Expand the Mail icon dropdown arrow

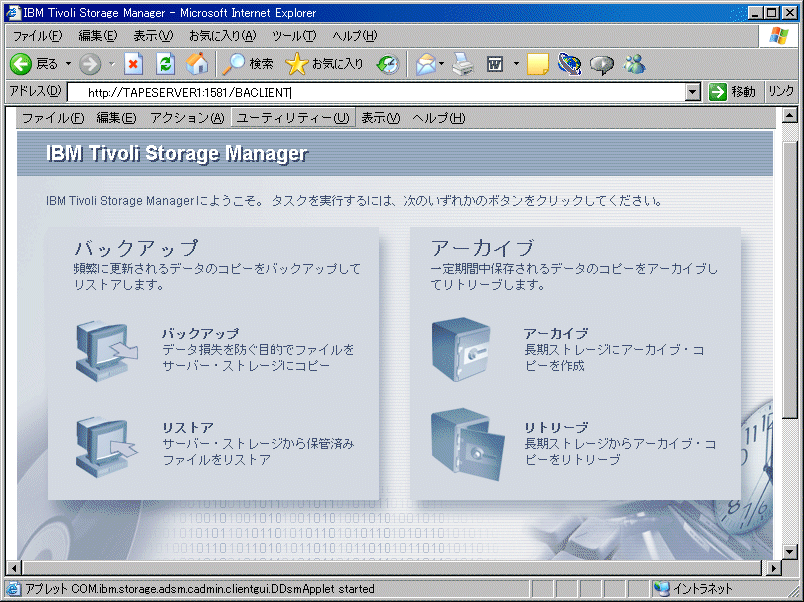point(441,64)
